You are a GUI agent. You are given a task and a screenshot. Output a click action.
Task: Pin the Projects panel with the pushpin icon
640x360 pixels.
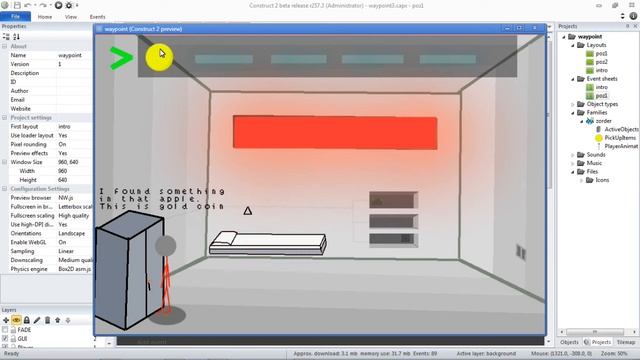click(627, 26)
